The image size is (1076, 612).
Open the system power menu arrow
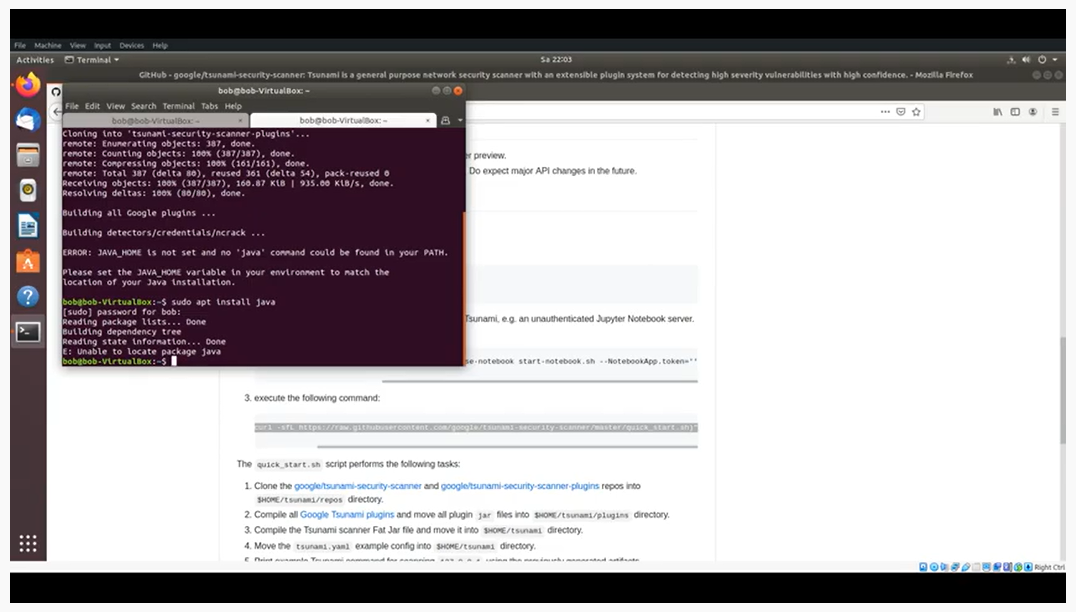pyautogui.click(x=1055, y=60)
